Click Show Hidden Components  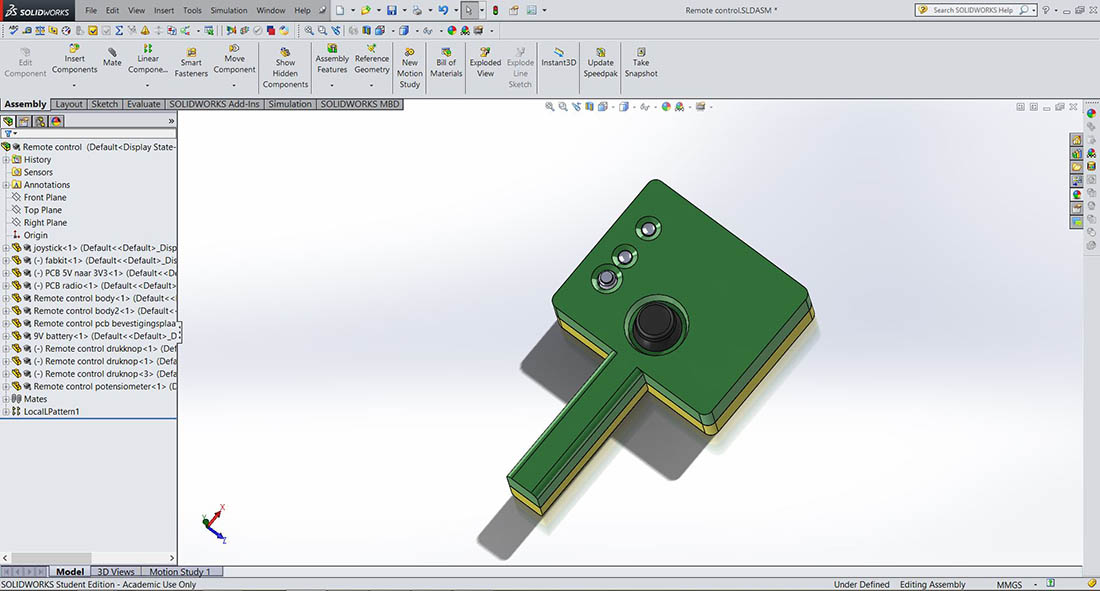click(285, 68)
